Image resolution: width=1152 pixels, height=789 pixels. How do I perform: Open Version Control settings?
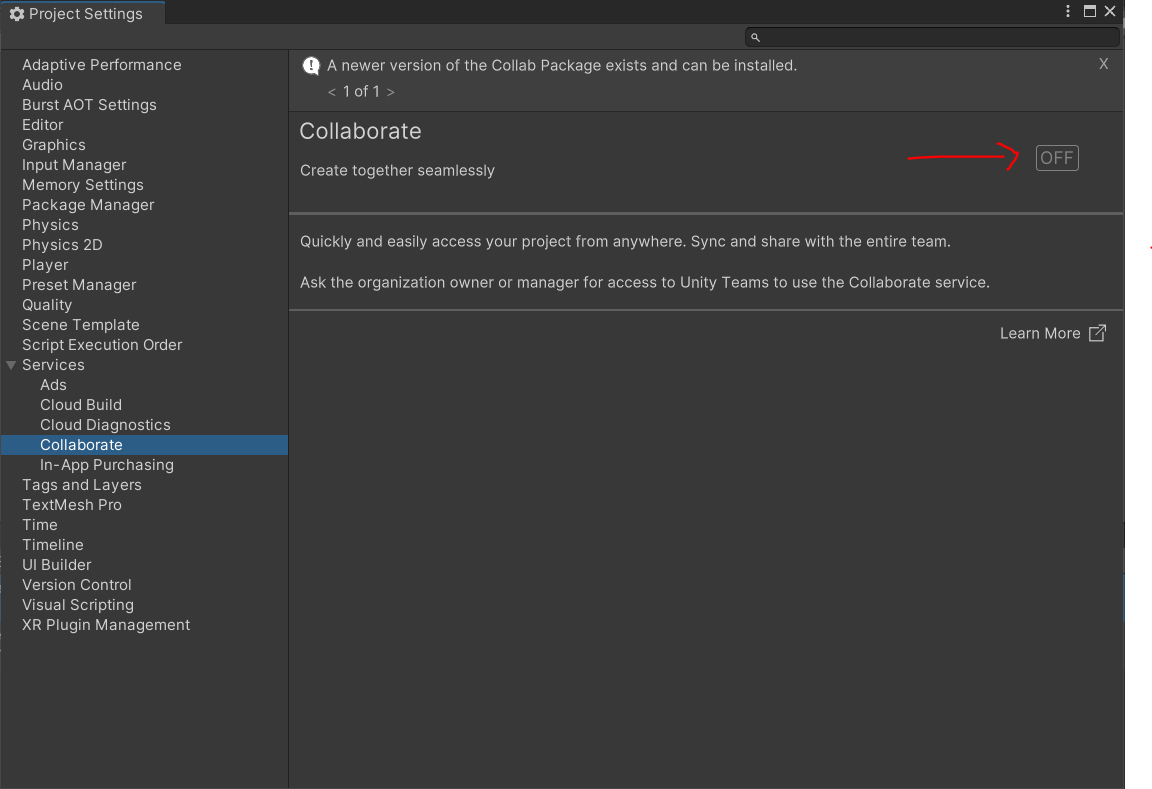[x=76, y=585]
